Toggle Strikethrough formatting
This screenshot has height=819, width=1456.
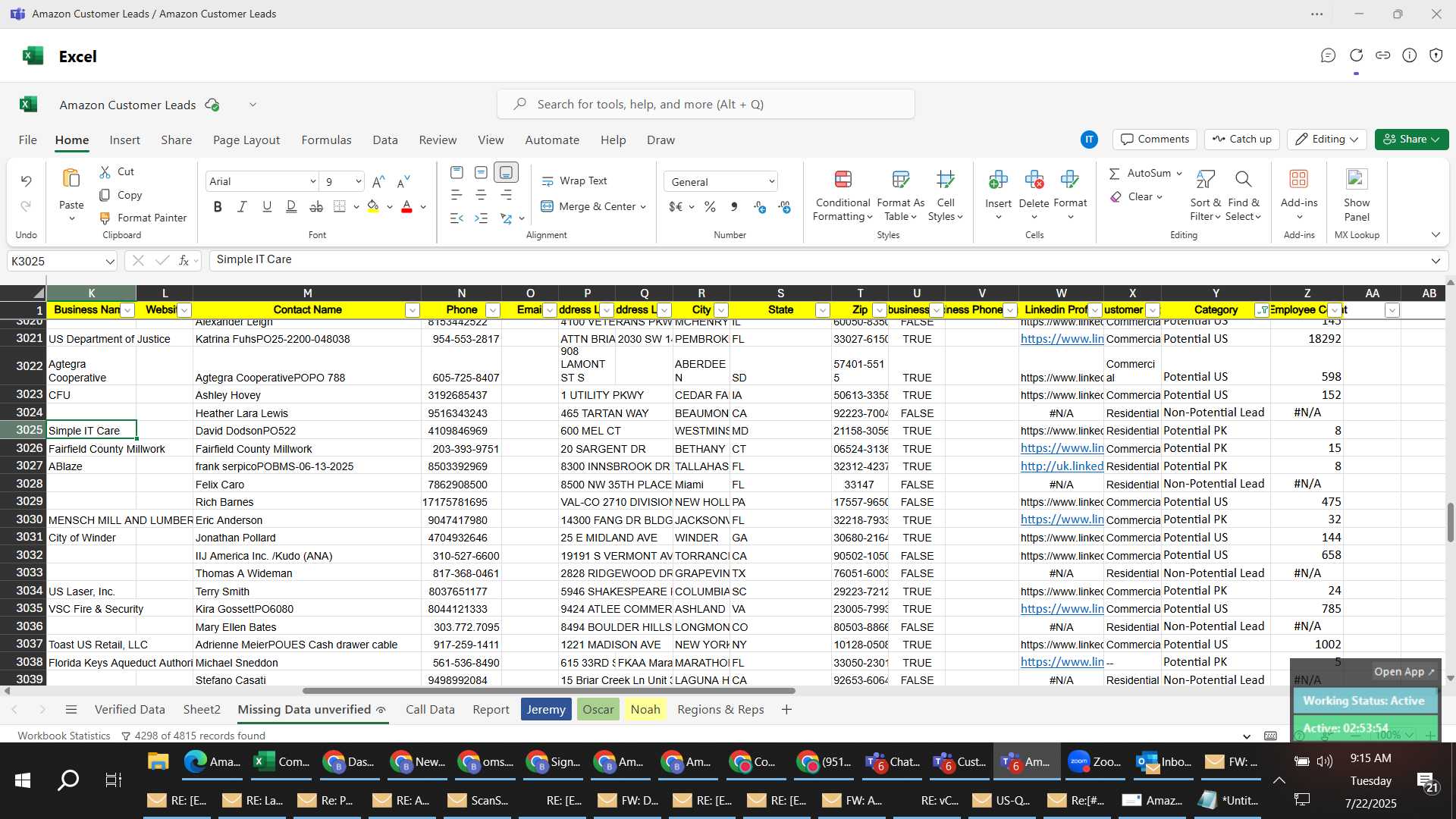(x=316, y=207)
